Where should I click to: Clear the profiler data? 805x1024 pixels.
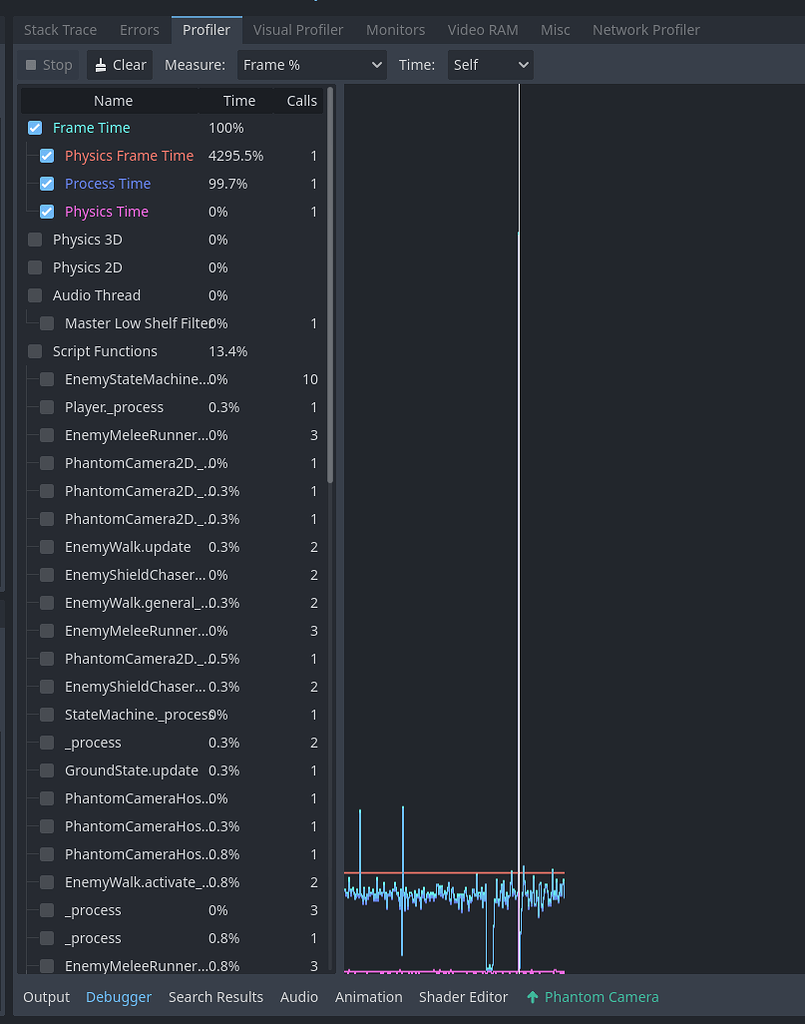pos(119,64)
